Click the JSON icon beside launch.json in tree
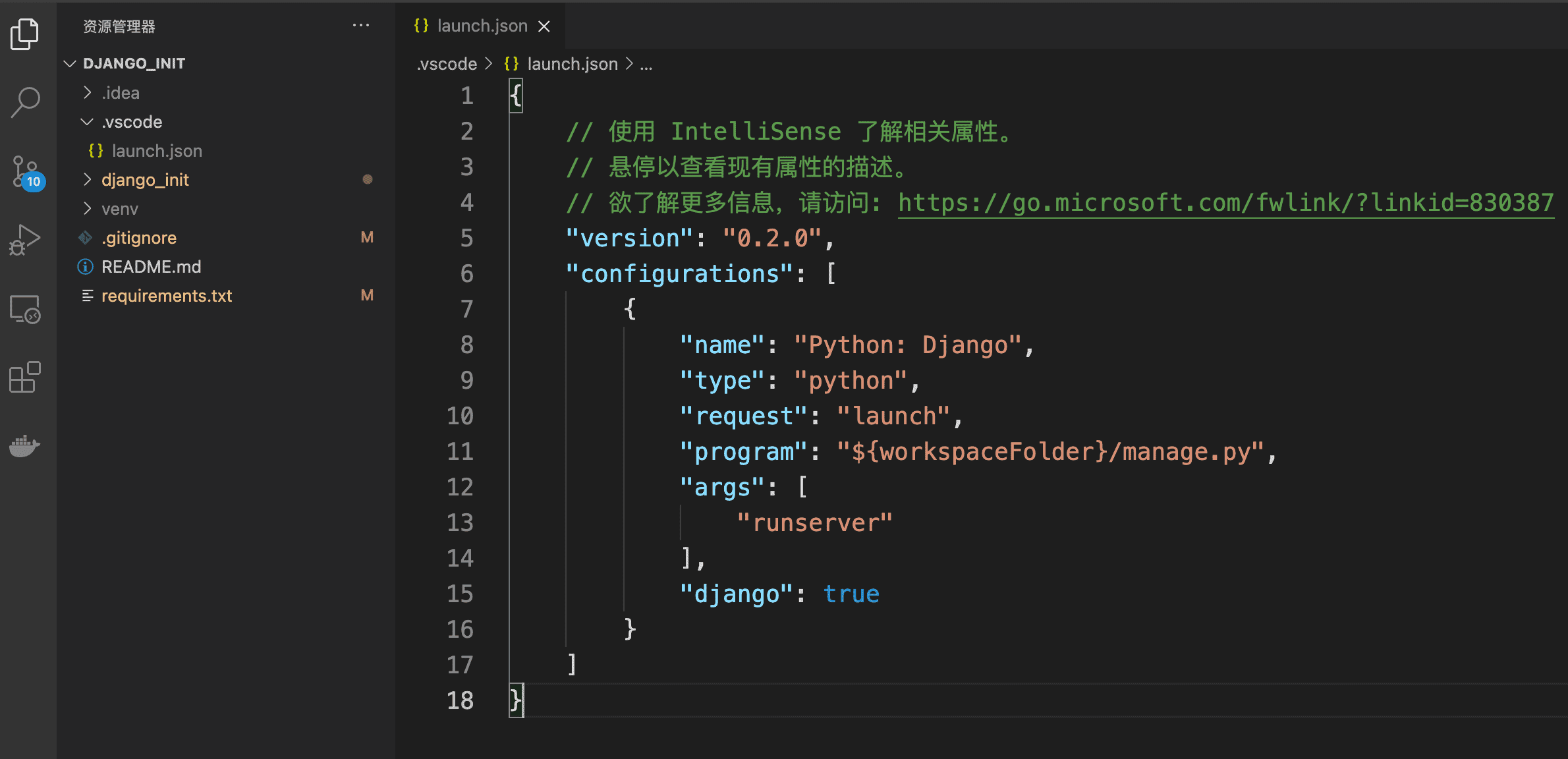Viewport: 1568px width, 759px height. tap(96, 151)
